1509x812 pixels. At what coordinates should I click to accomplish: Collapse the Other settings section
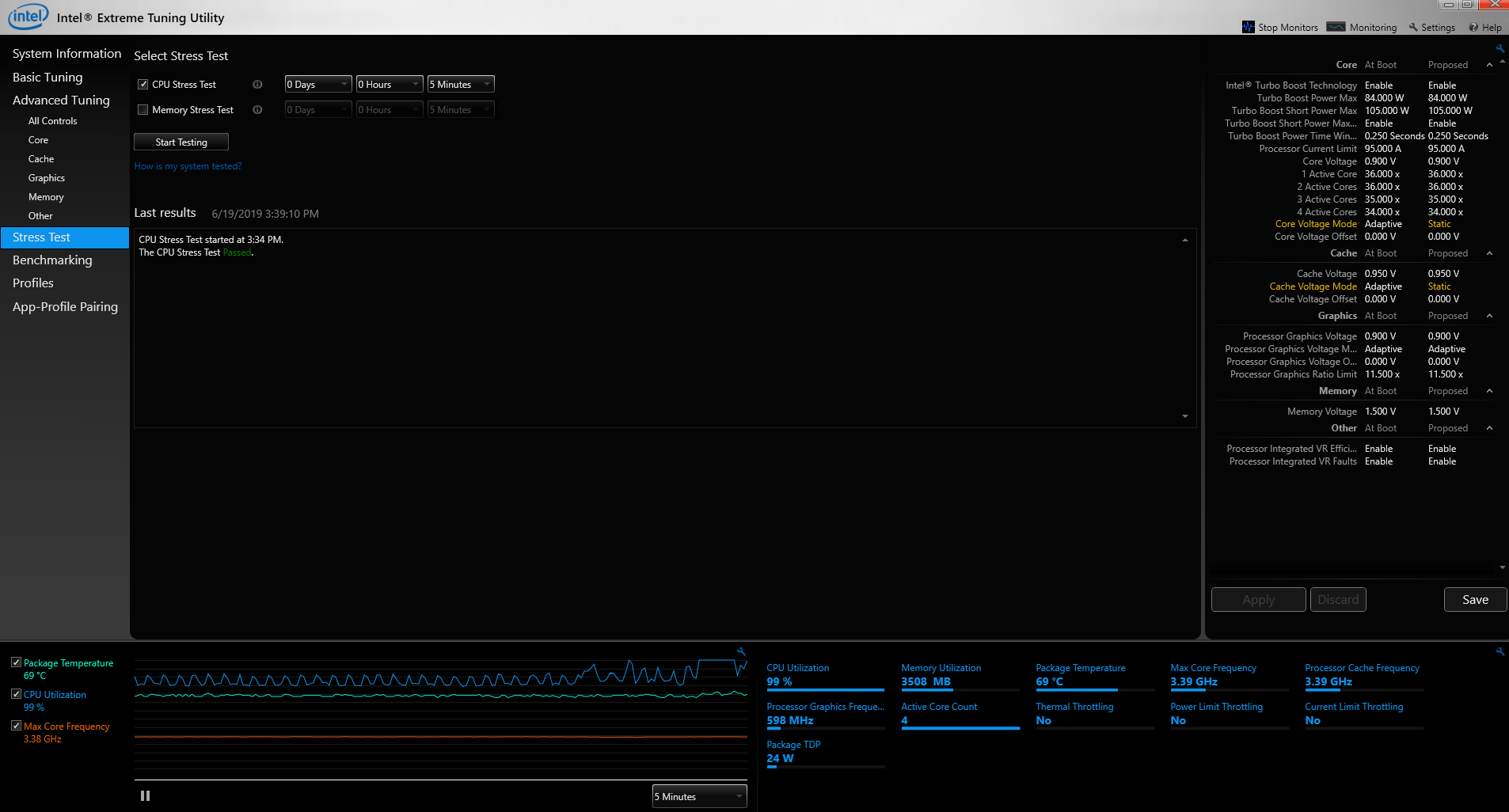pyautogui.click(x=1489, y=428)
